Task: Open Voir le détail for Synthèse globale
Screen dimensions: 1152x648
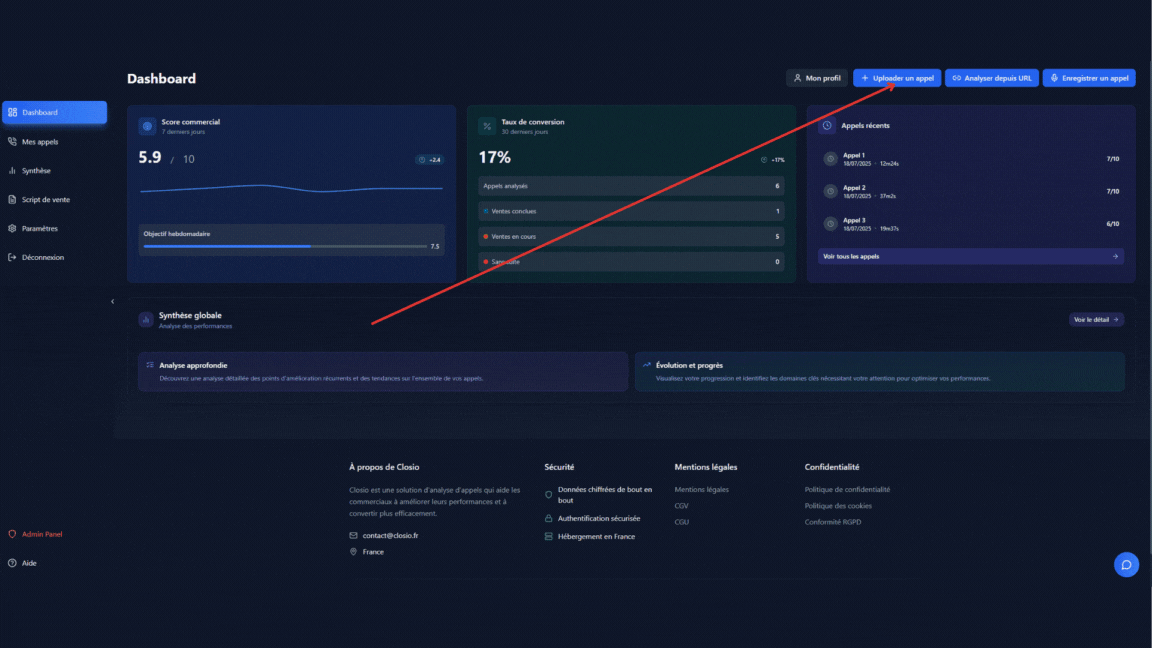Action: coord(1096,320)
